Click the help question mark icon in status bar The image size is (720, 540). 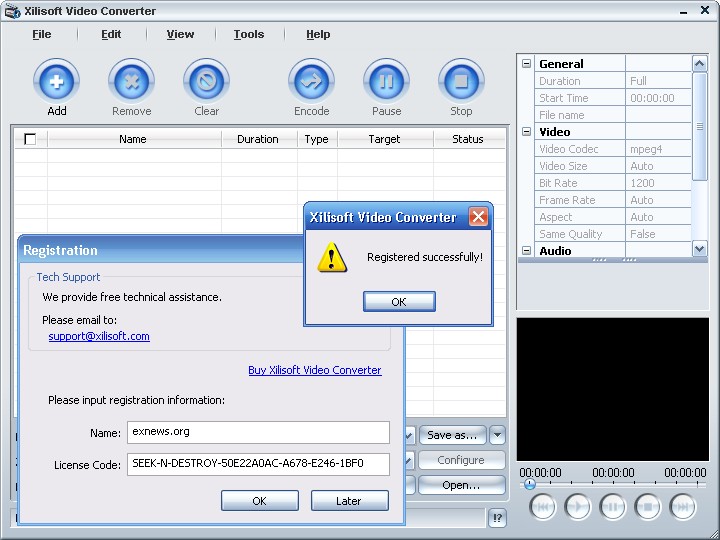(497, 518)
